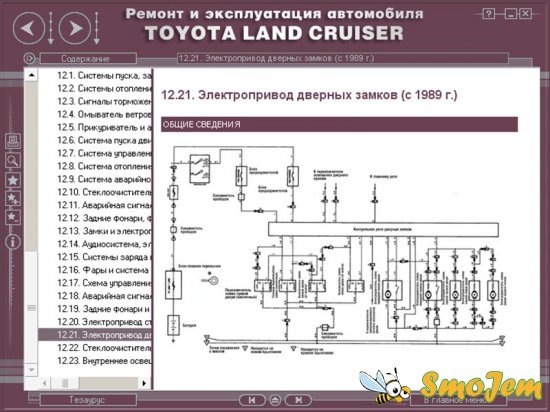Image resolution: width=550 pixels, height=412 pixels.
Task: Open info icon in sidebar
Action: coord(13,242)
